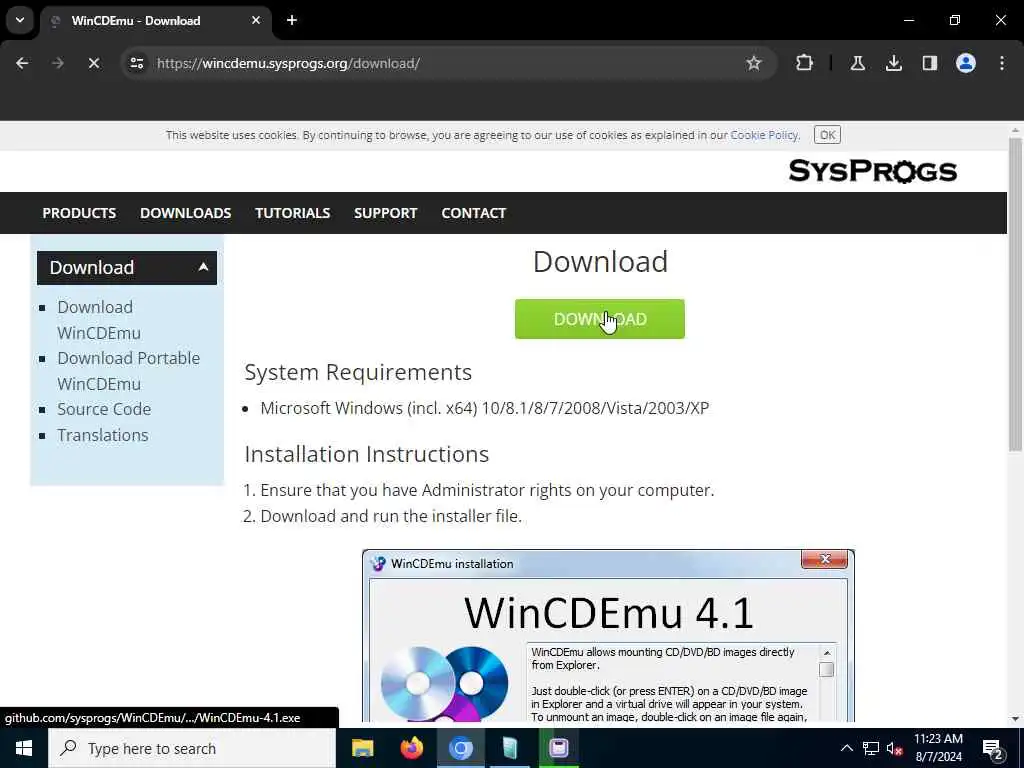Open Chrome Labs flask icon
This screenshot has height=768, width=1024.
[x=857, y=63]
